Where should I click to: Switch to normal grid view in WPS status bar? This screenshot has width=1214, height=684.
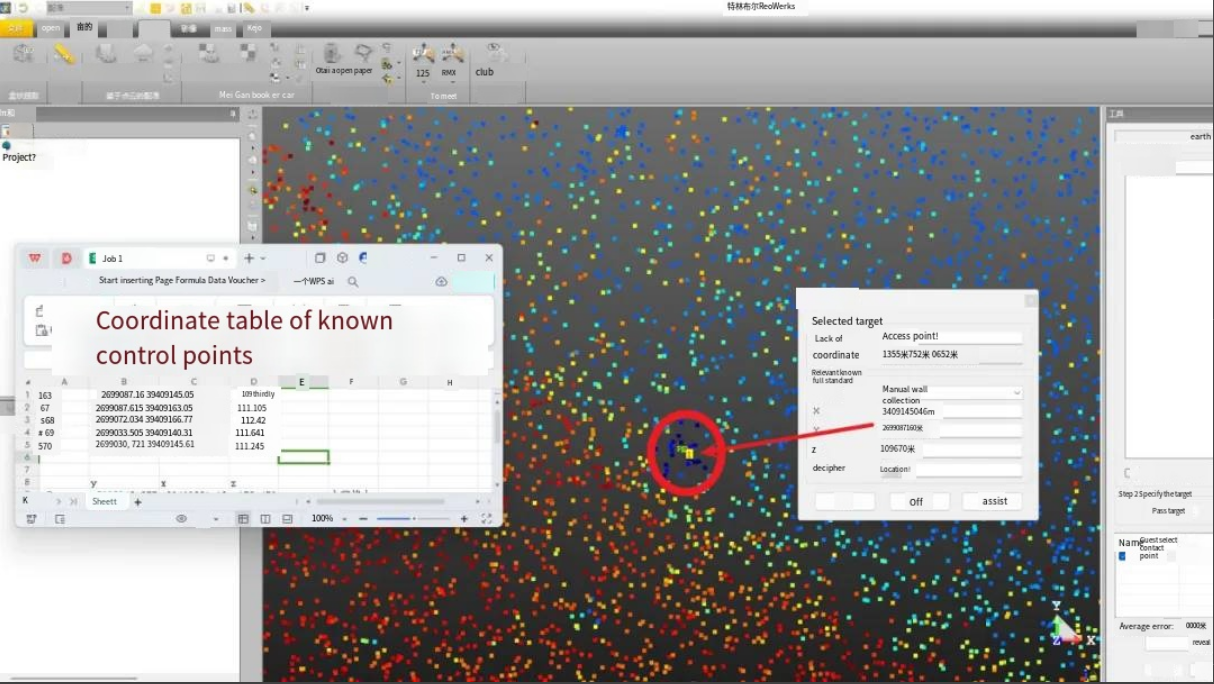coord(243,519)
